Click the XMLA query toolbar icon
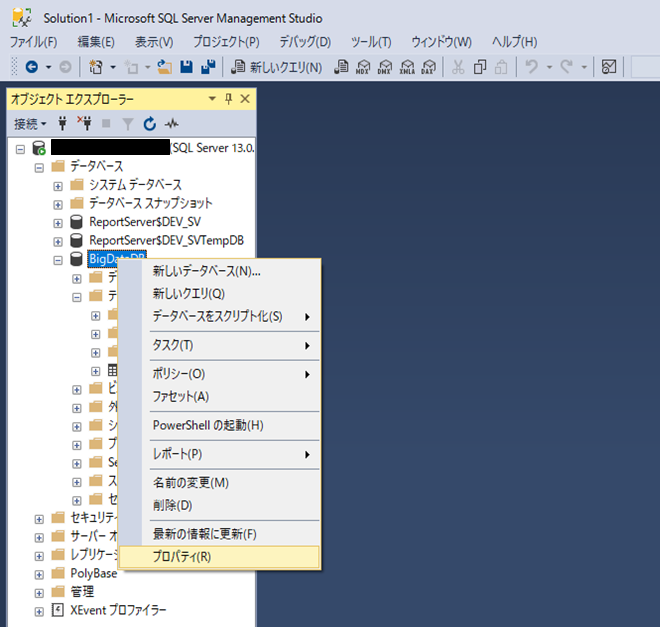Viewport: 660px width, 627px height. pyautogui.click(x=407, y=67)
